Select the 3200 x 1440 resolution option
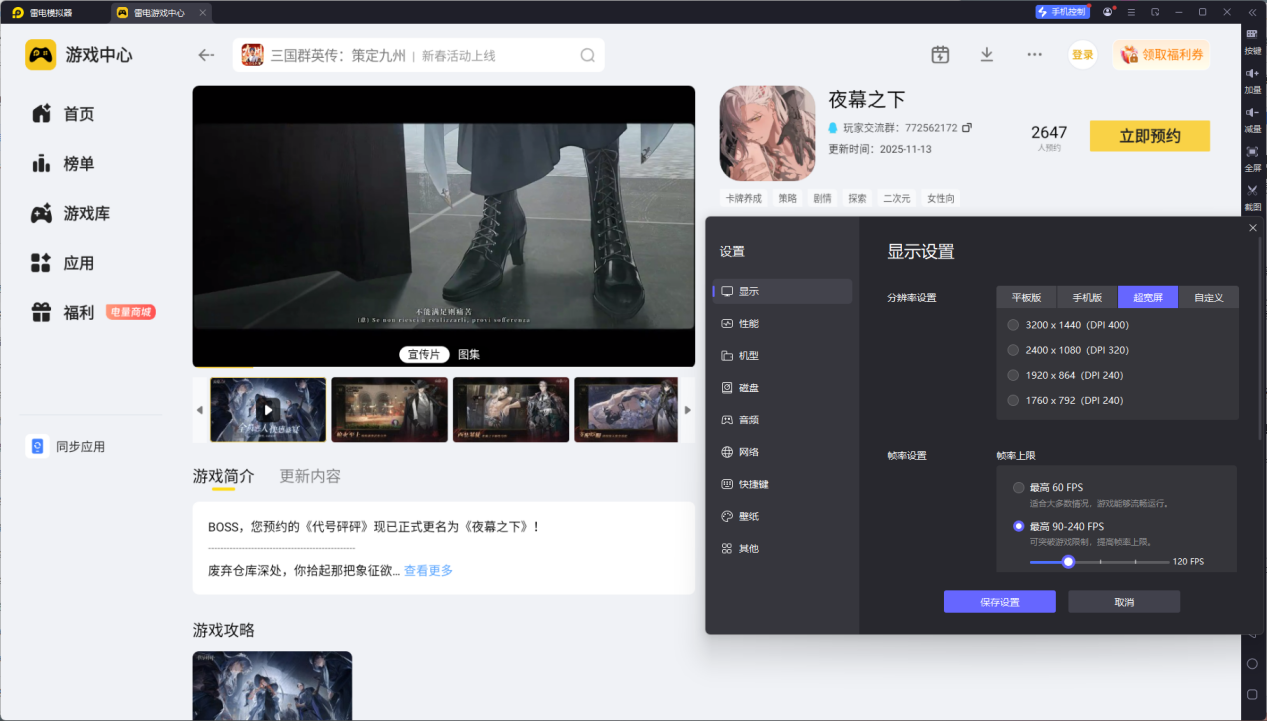 (1014, 325)
